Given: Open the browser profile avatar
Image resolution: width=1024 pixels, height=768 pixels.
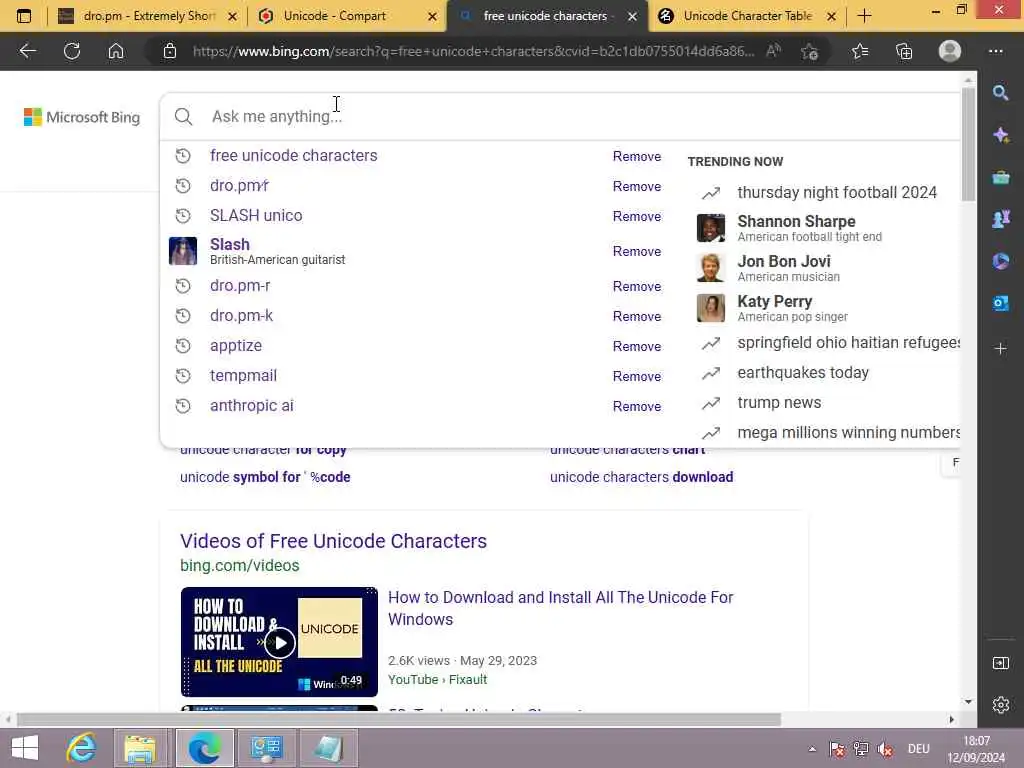Looking at the screenshot, I should pos(950,51).
